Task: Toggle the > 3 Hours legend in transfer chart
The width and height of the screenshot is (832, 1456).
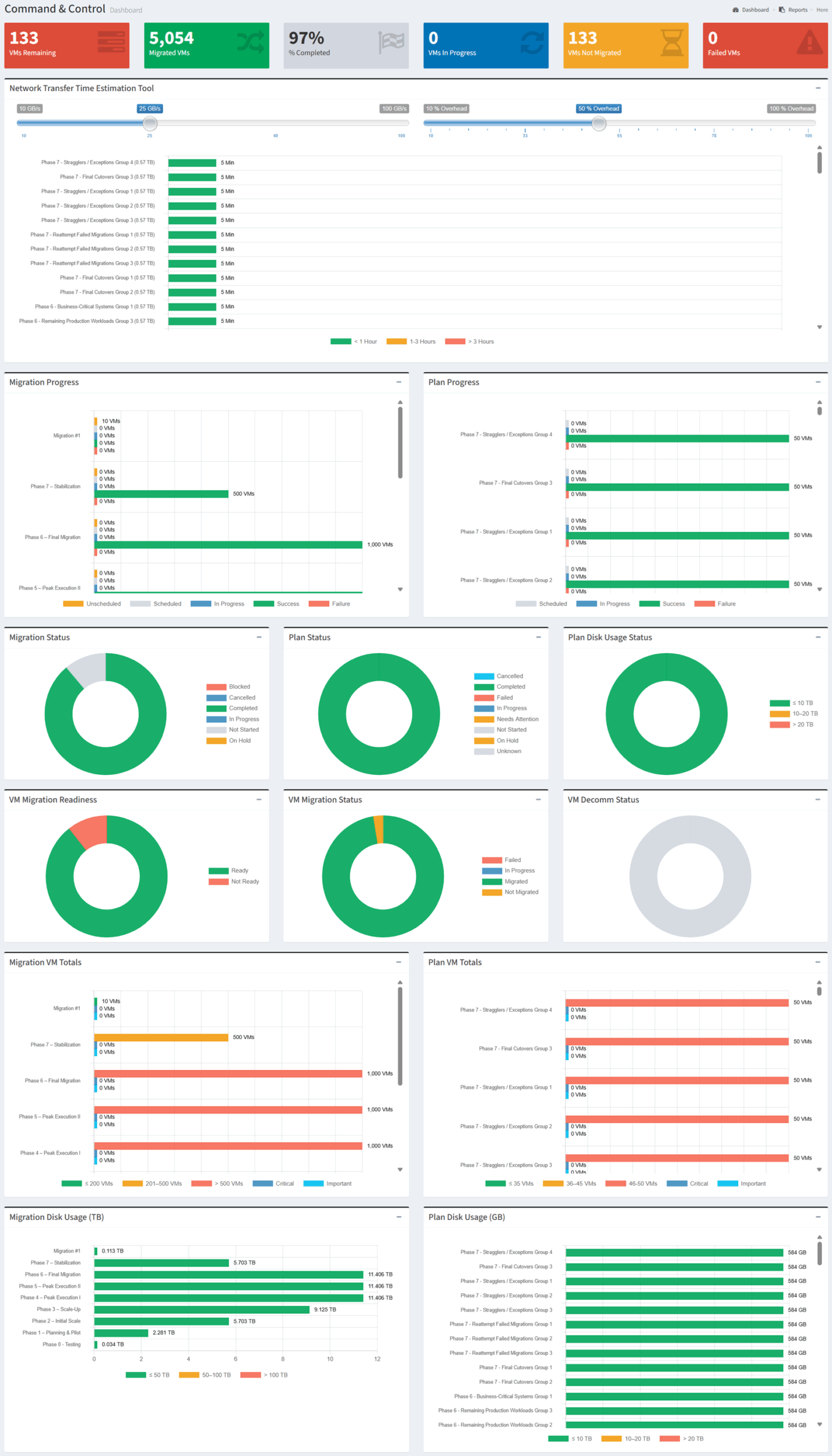Action: (x=470, y=342)
